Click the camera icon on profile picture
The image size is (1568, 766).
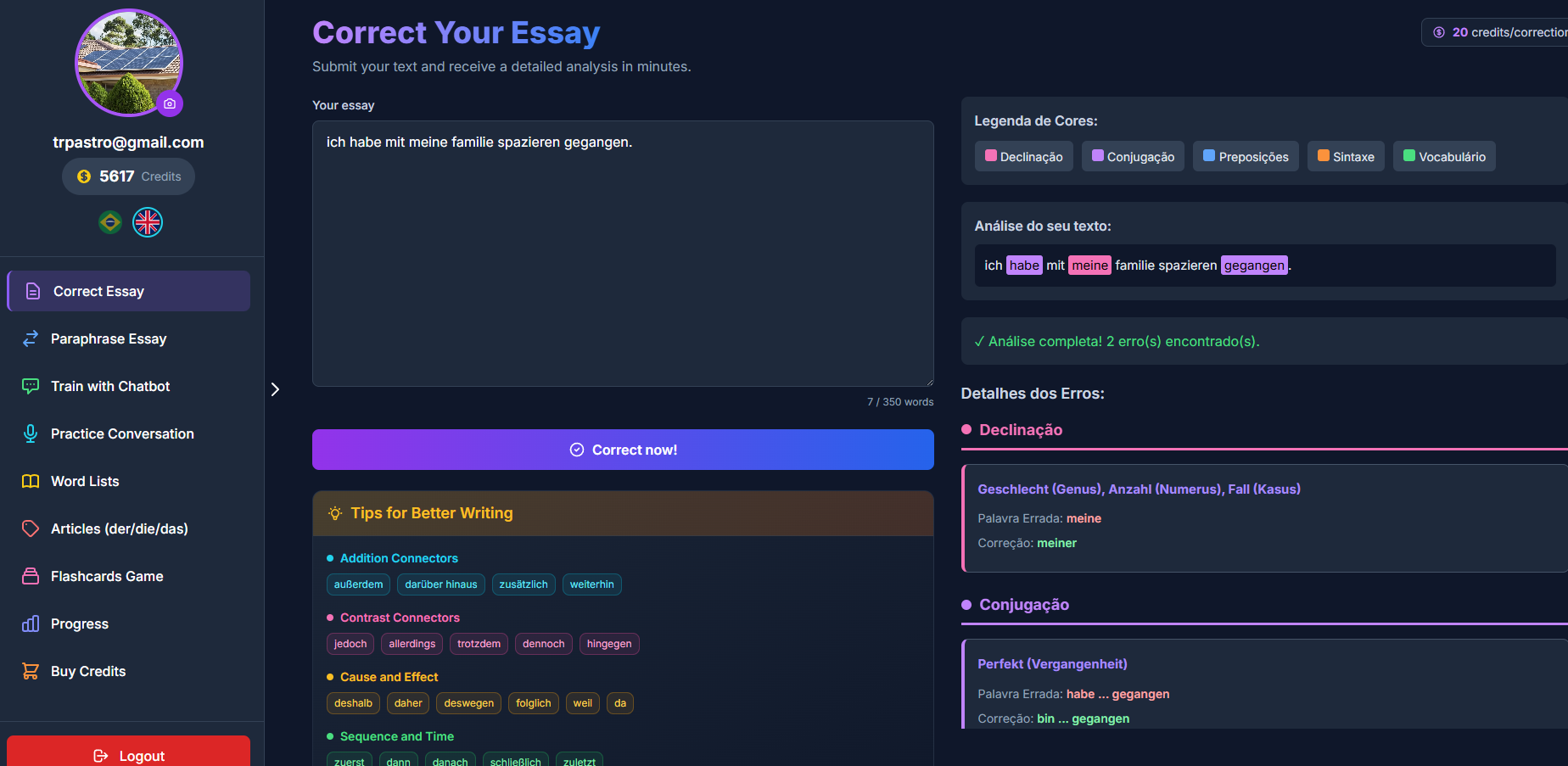click(x=170, y=103)
